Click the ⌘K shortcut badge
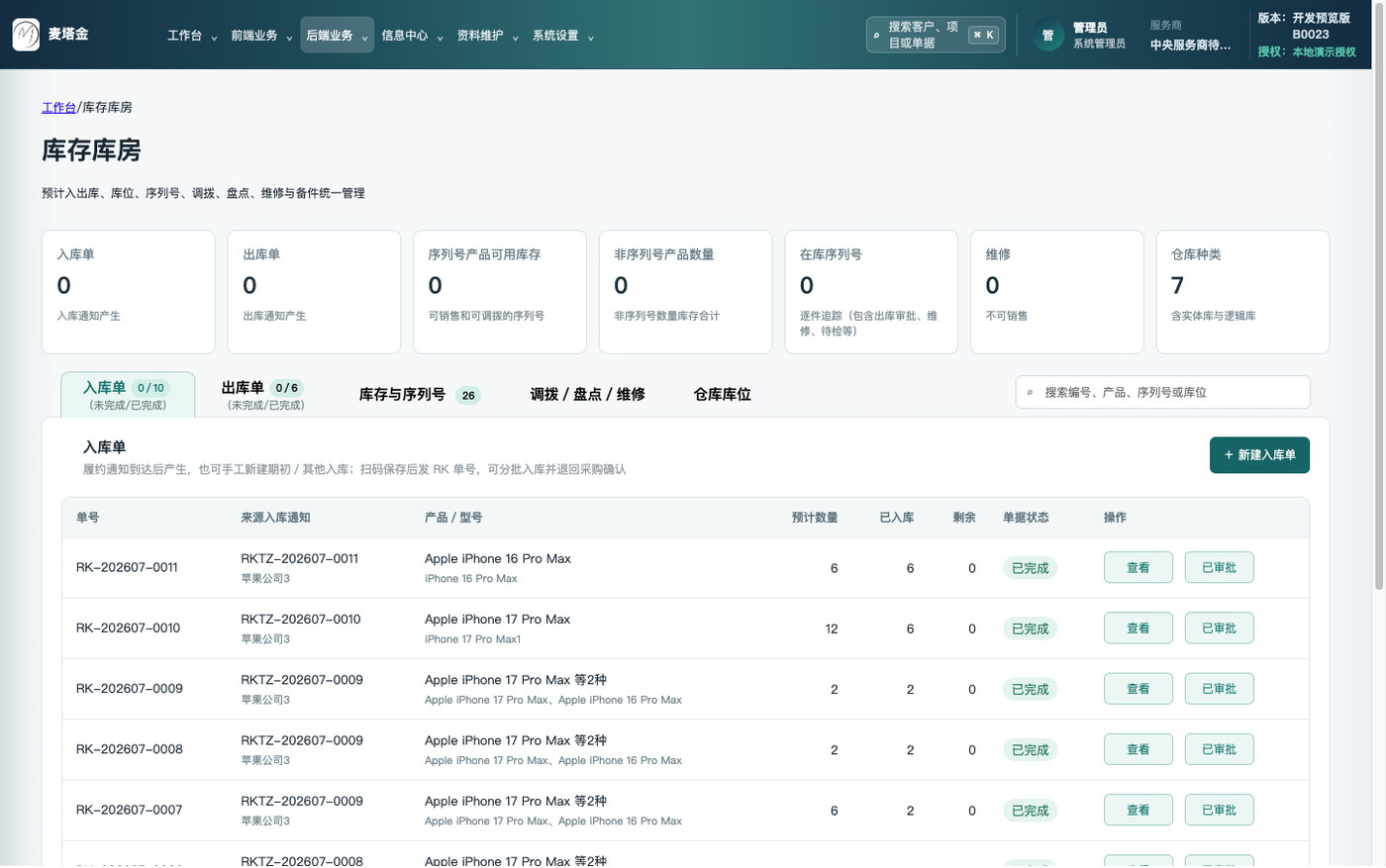This screenshot has height=868, width=1386. 983,35
